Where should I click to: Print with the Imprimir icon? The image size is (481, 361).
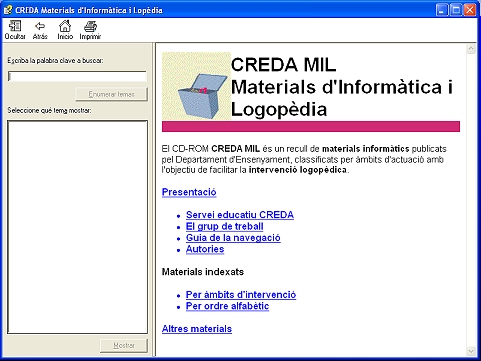point(90,30)
